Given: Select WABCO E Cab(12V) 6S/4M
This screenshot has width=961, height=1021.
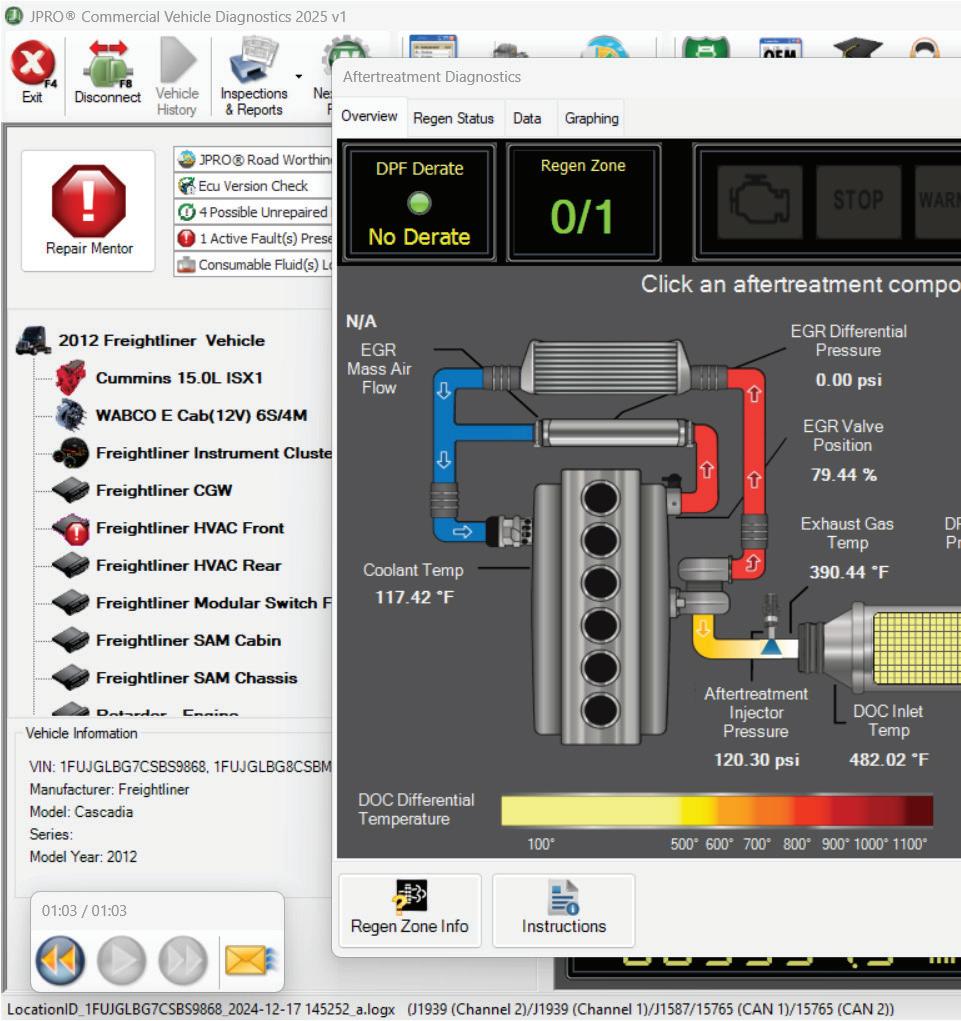Looking at the screenshot, I should 201,415.
